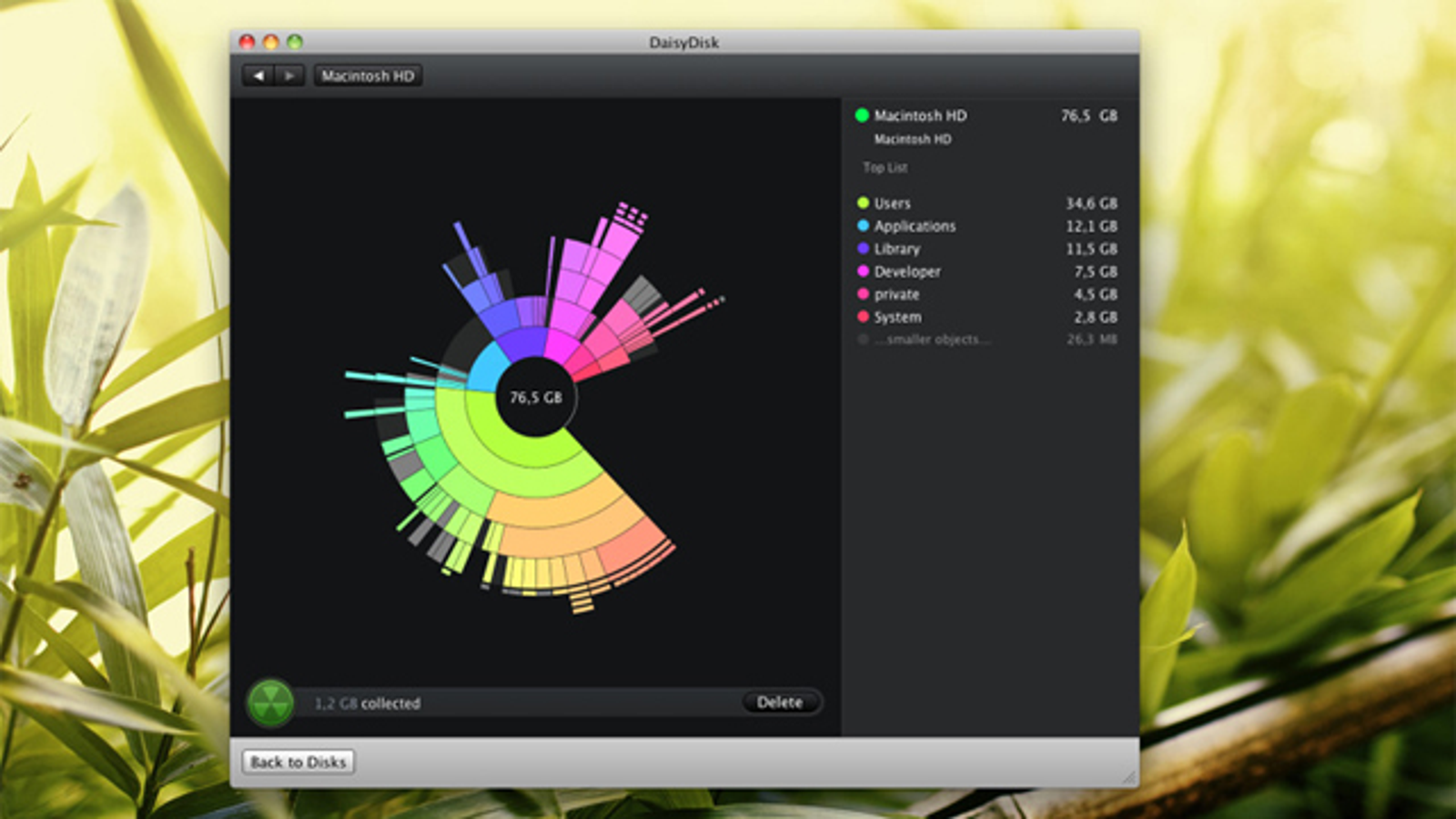This screenshot has height=819, width=1456.
Task: Select the Applications blue dot
Action: pos(863,226)
